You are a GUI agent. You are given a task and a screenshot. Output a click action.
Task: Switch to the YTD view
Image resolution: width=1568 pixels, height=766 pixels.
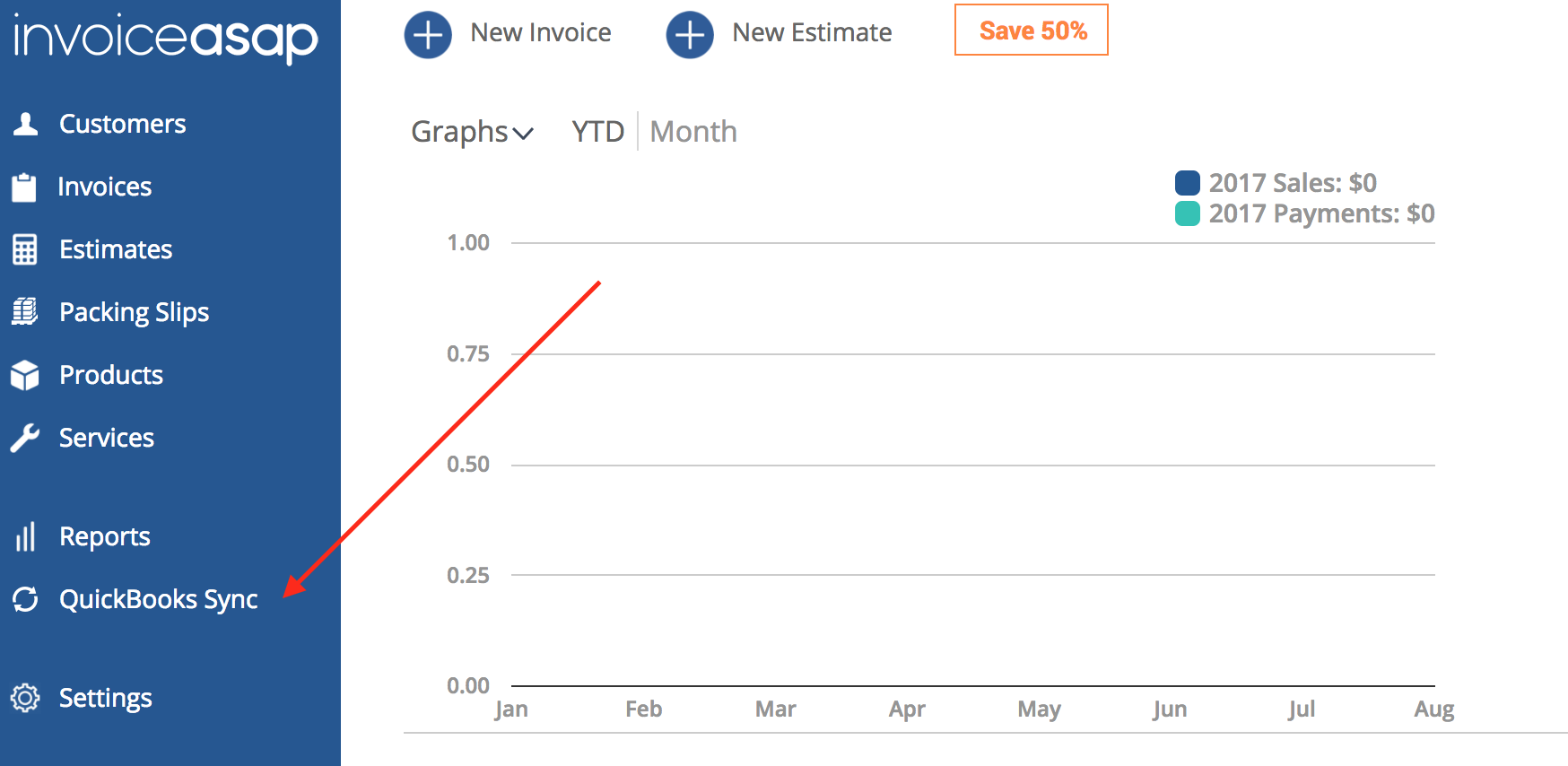[598, 132]
